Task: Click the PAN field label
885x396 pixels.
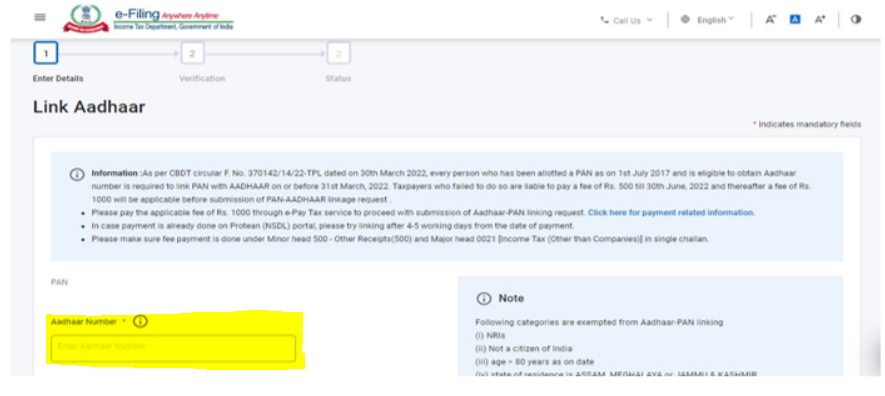Action: coord(59,282)
